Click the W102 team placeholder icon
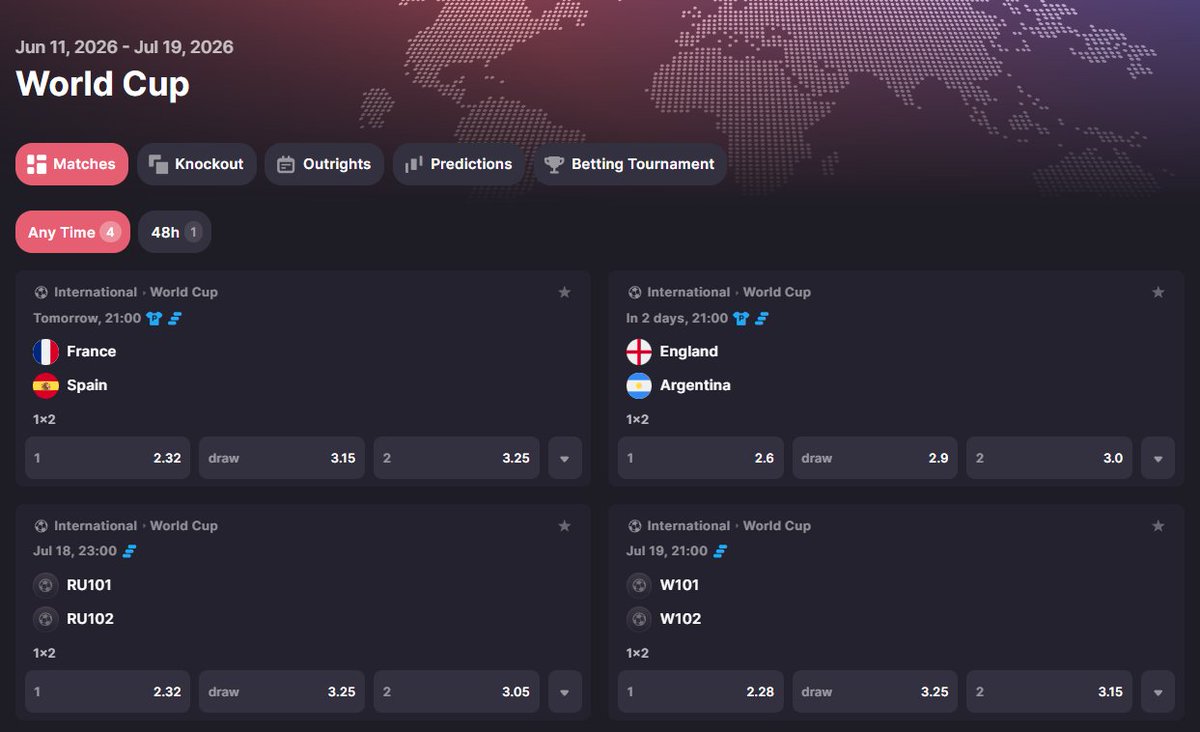This screenshot has width=1200, height=732. [x=639, y=619]
